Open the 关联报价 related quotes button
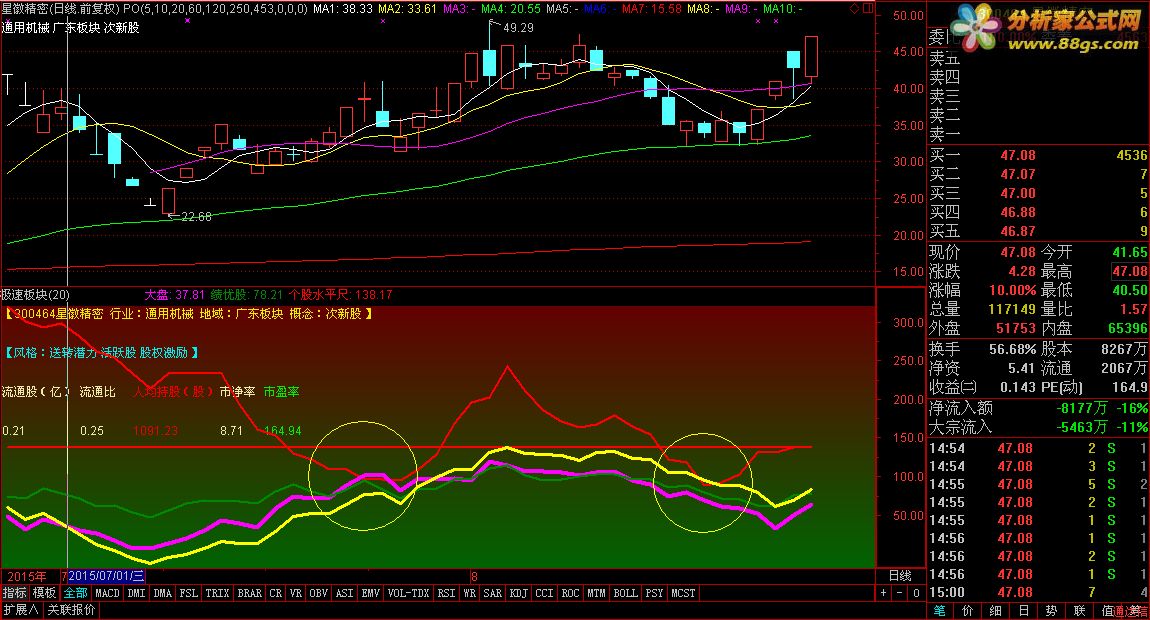Viewport: 1150px width, 620px height. point(71,610)
